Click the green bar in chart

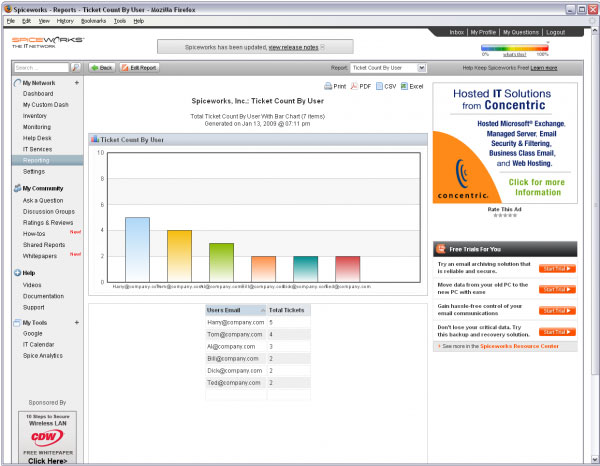(x=222, y=262)
